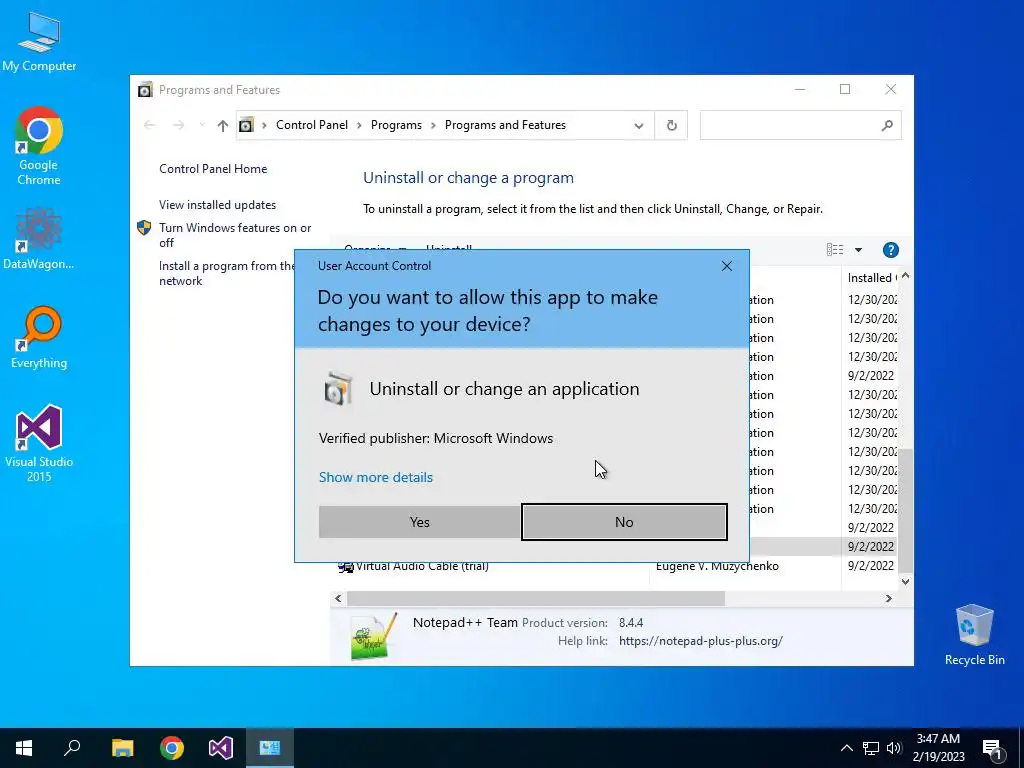The width and height of the screenshot is (1024, 768).
Task: Open taskbar search magnifier
Action: click(x=72, y=748)
